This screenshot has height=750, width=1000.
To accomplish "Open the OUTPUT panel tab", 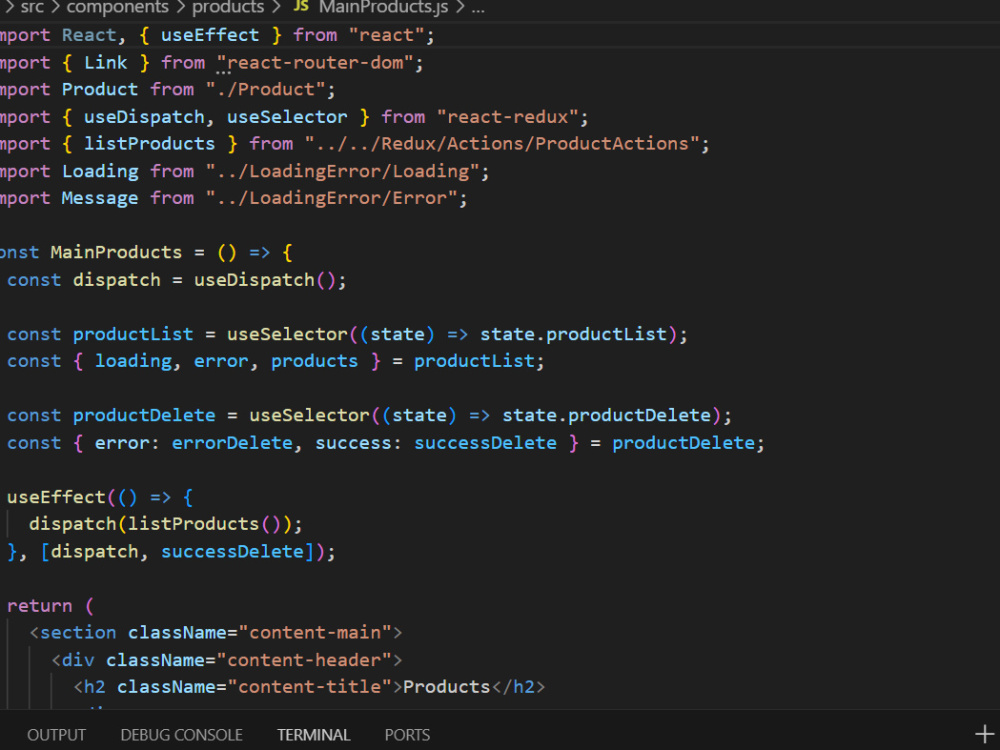I will 56,735.
